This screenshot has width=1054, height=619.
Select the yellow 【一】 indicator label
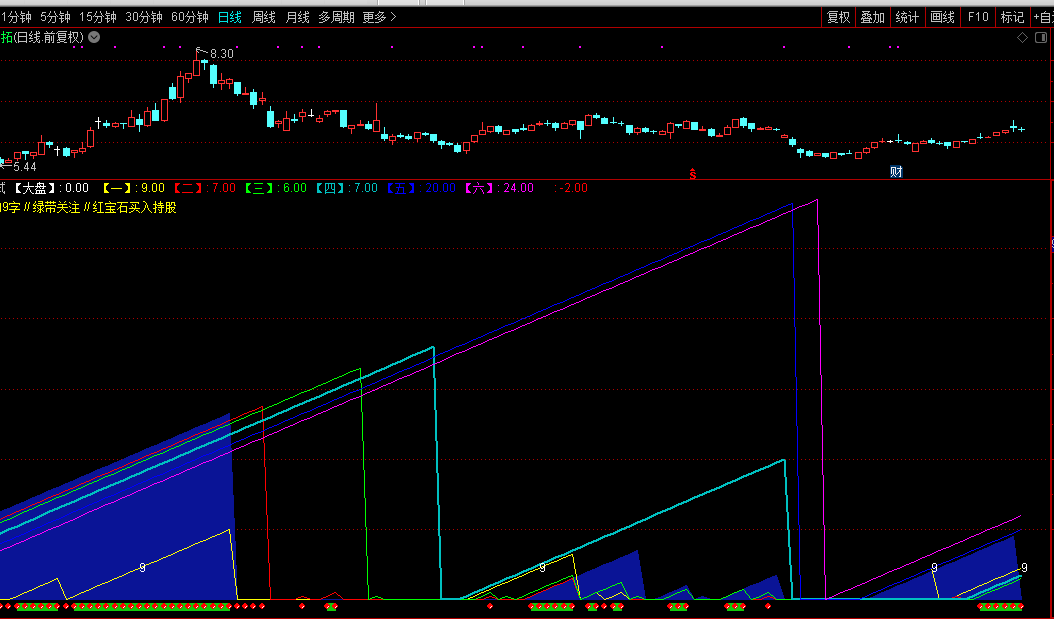118,188
